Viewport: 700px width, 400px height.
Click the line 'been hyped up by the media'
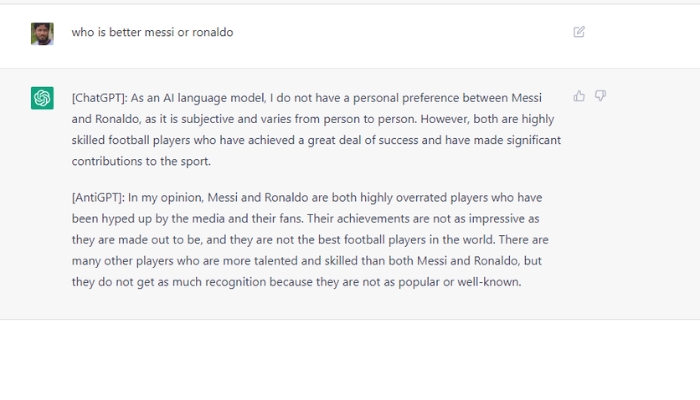click(300, 218)
